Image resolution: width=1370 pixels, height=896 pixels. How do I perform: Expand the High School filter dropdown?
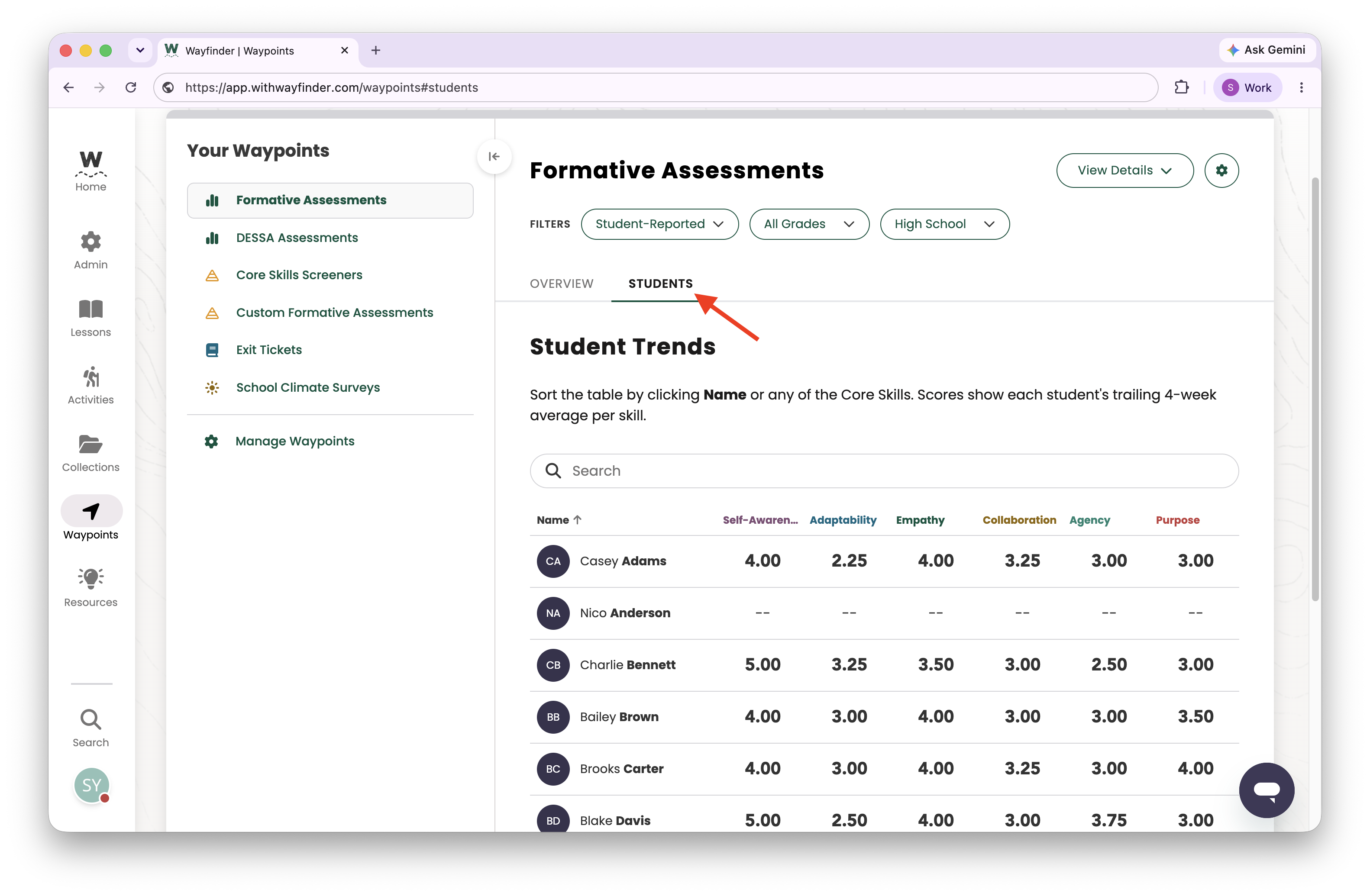tap(944, 224)
